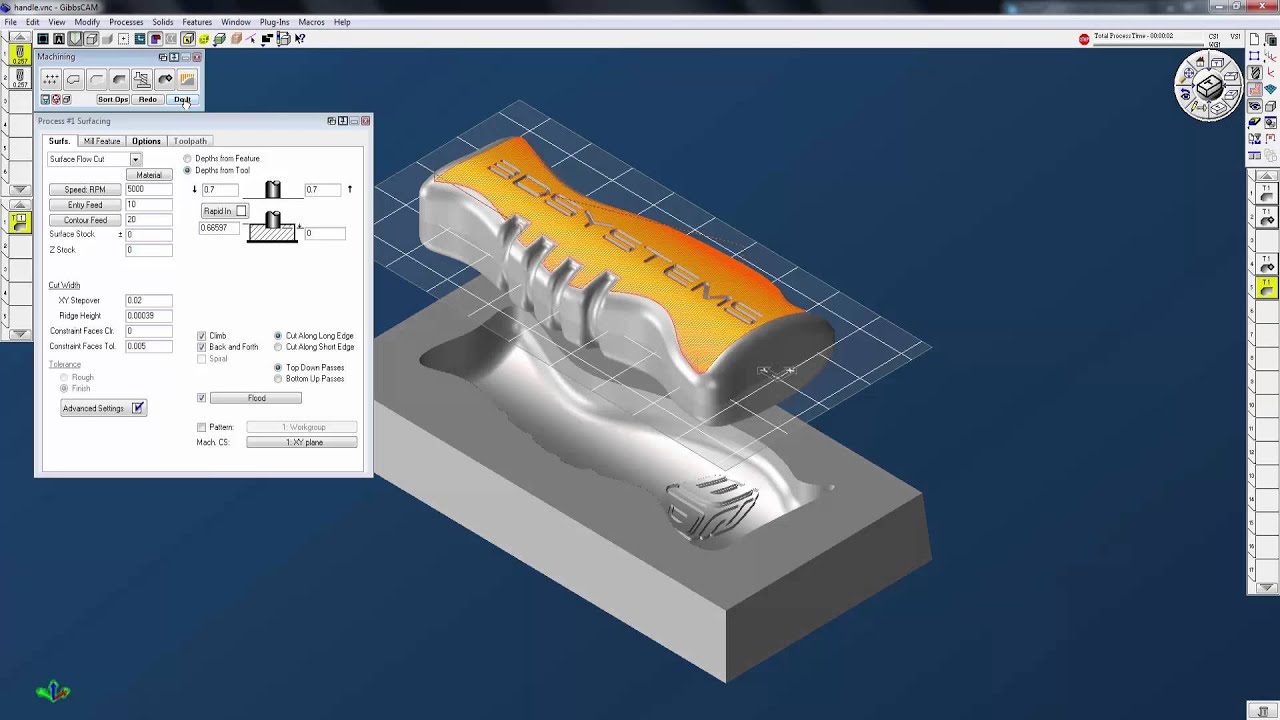The width and height of the screenshot is (1280, 720).
Task: Toggle the Flood coolant checkbox
Action: (x=202, y=398)
